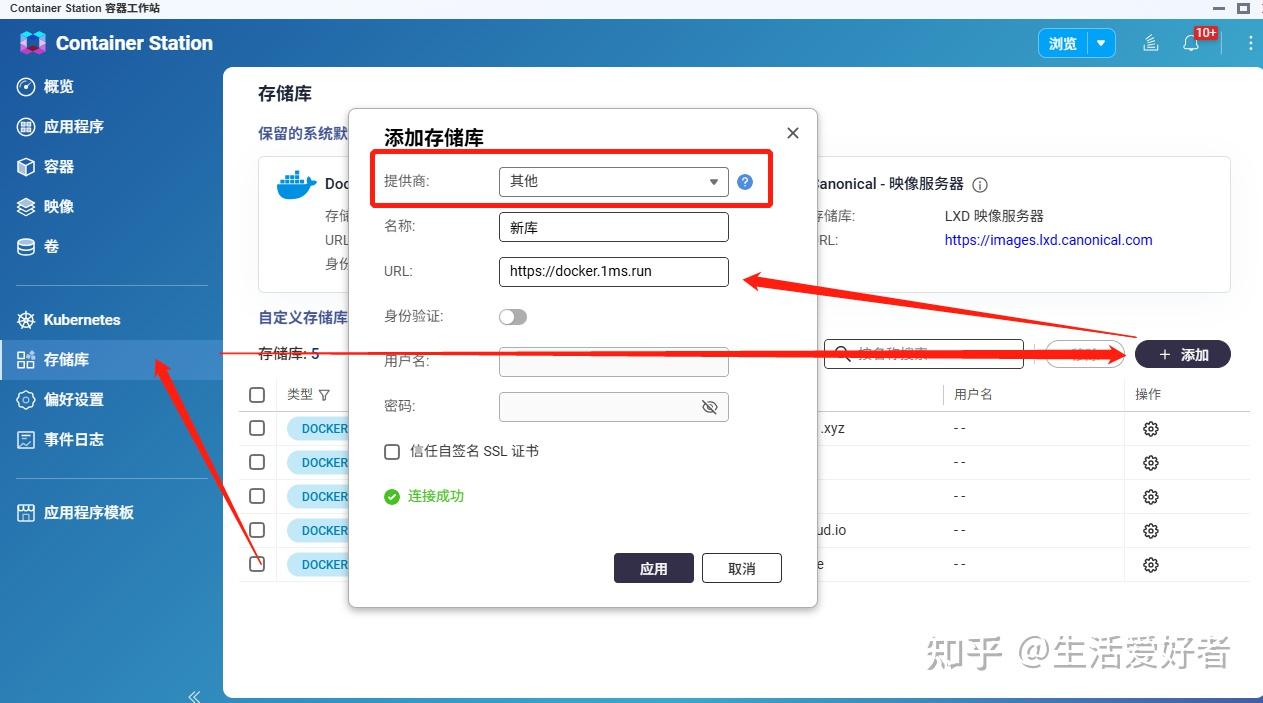Click the 密码 password field
This screenshot has height=703, width=1263.
[x=613, y=407]
